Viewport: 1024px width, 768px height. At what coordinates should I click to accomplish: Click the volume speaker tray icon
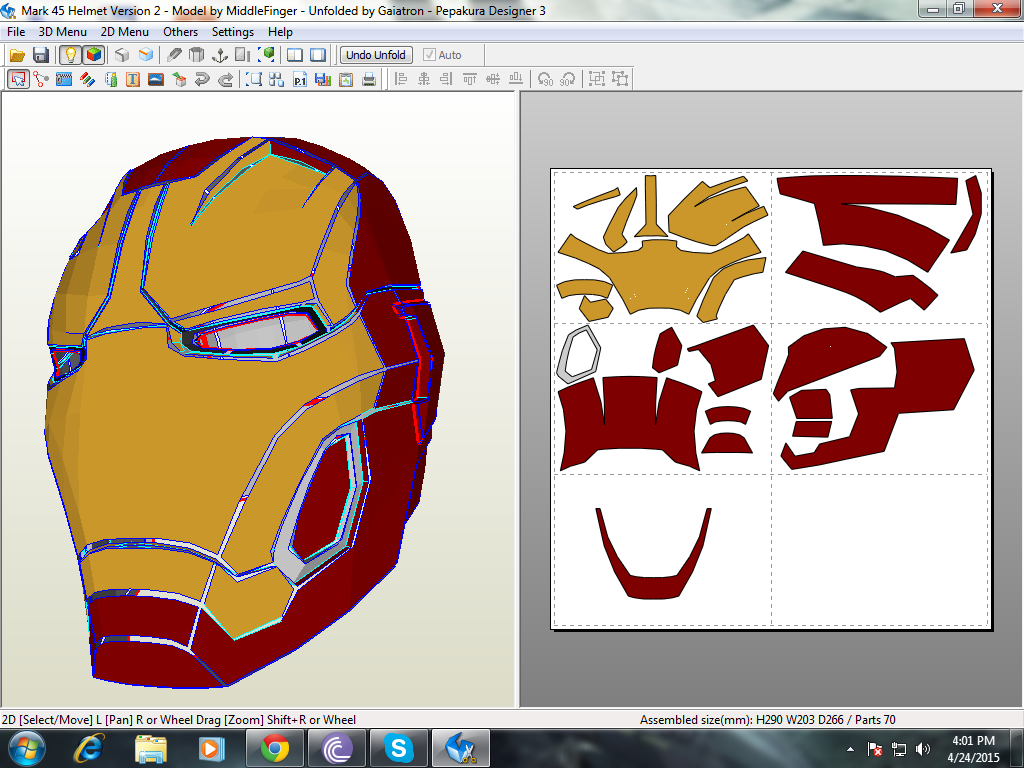coord(923,749)
